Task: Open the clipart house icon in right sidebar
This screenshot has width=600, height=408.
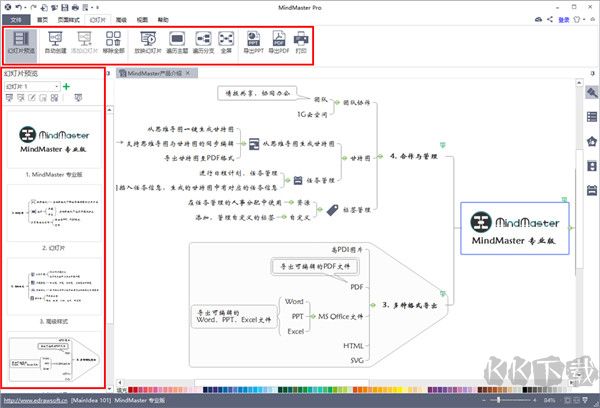Action: tap(592, 141)
